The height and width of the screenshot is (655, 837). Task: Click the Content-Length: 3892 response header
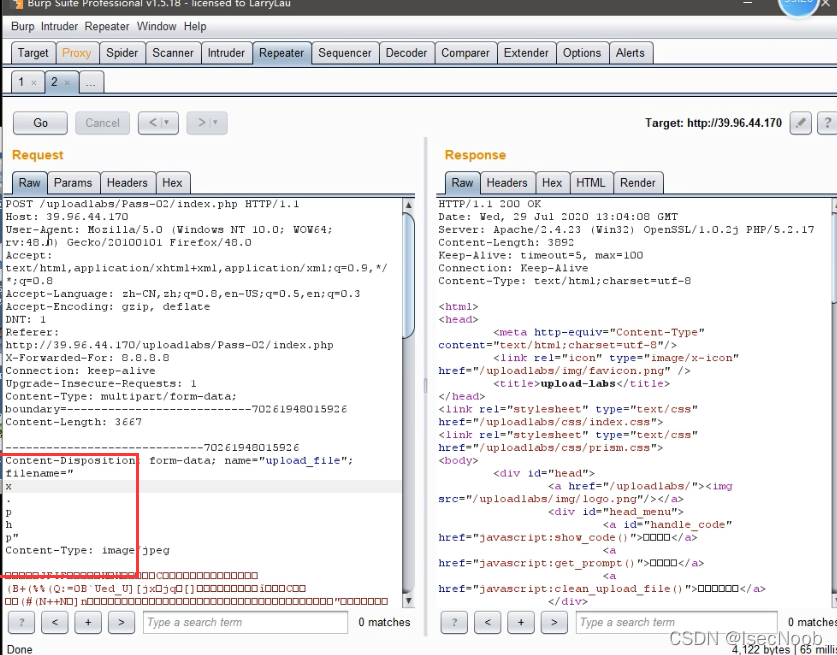(x=506, y=242)
